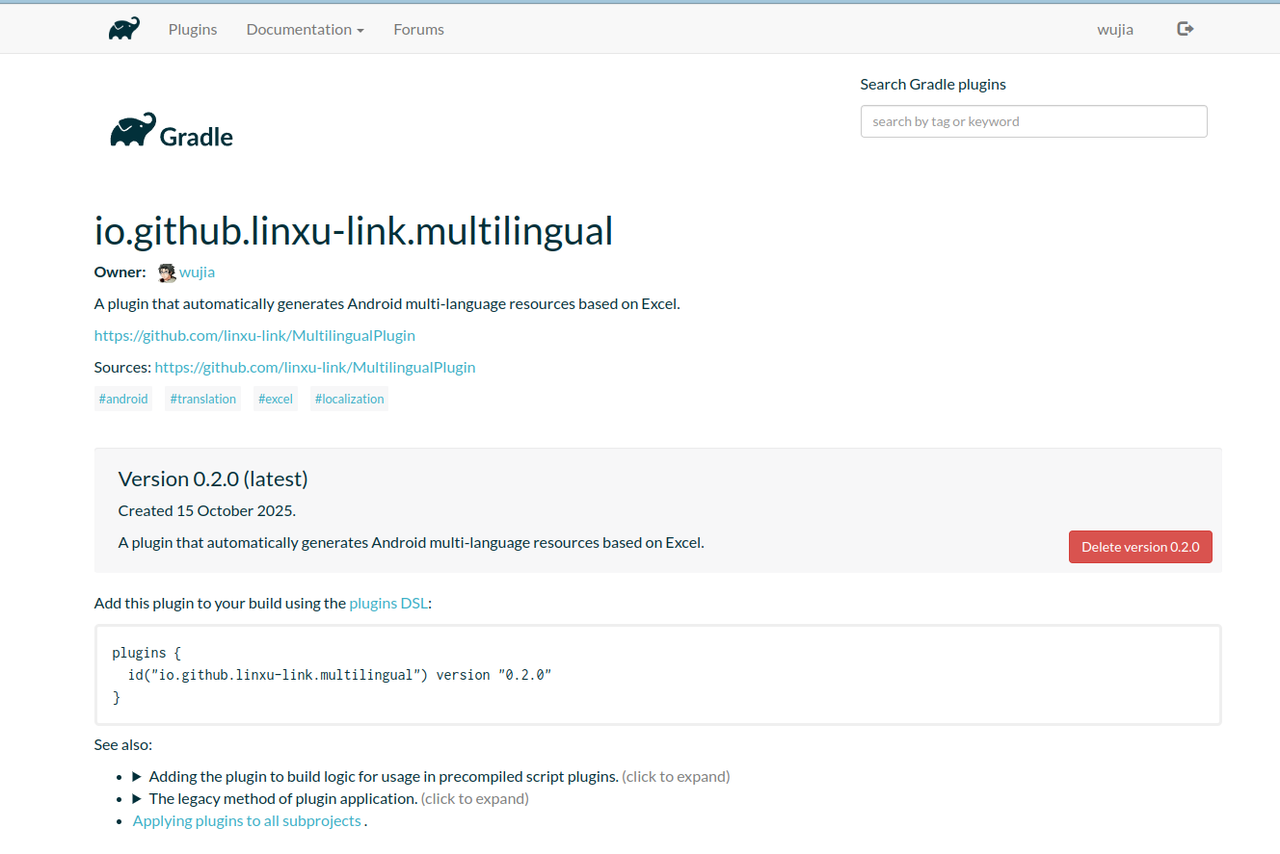
Task: Click the wujia owner avatar image
Action: (x=167, y=272)
